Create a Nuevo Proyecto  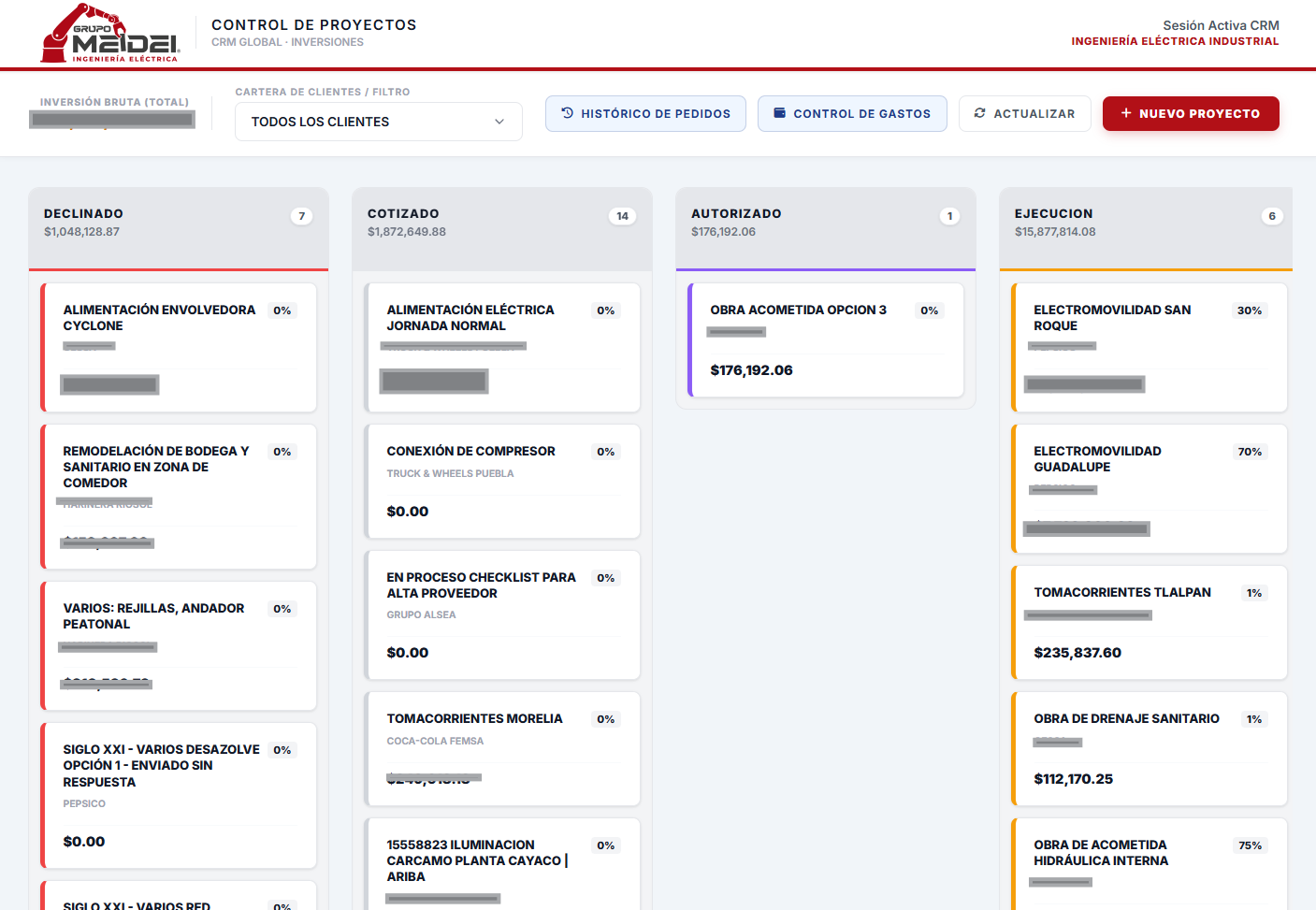pos(1191,113)
